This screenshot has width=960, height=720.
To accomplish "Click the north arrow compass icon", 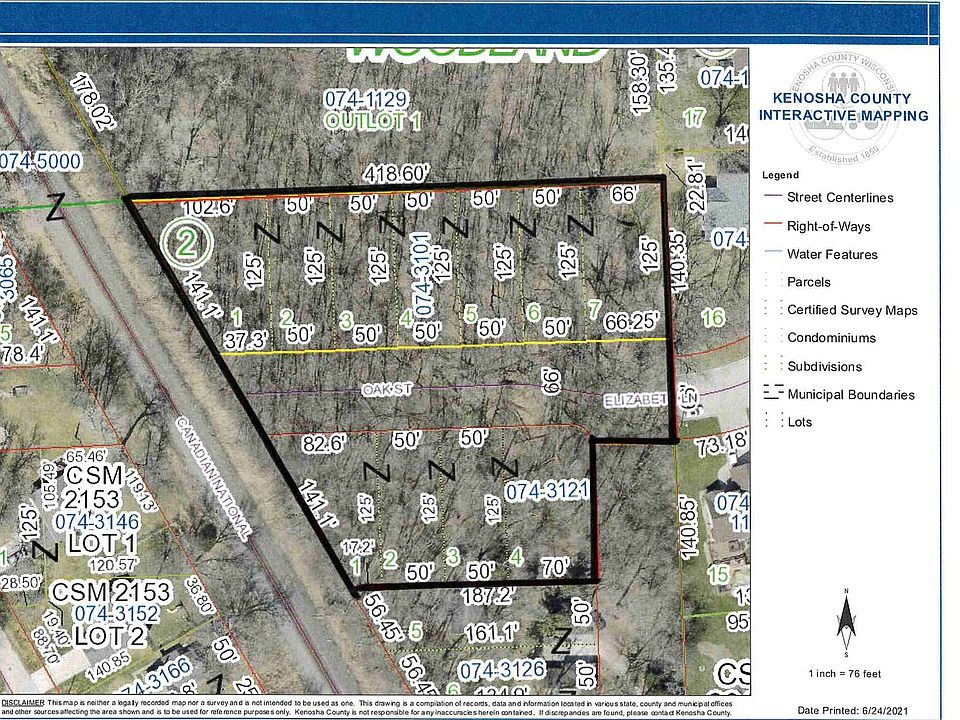I will pyautogui.click(x=846, y=623).
